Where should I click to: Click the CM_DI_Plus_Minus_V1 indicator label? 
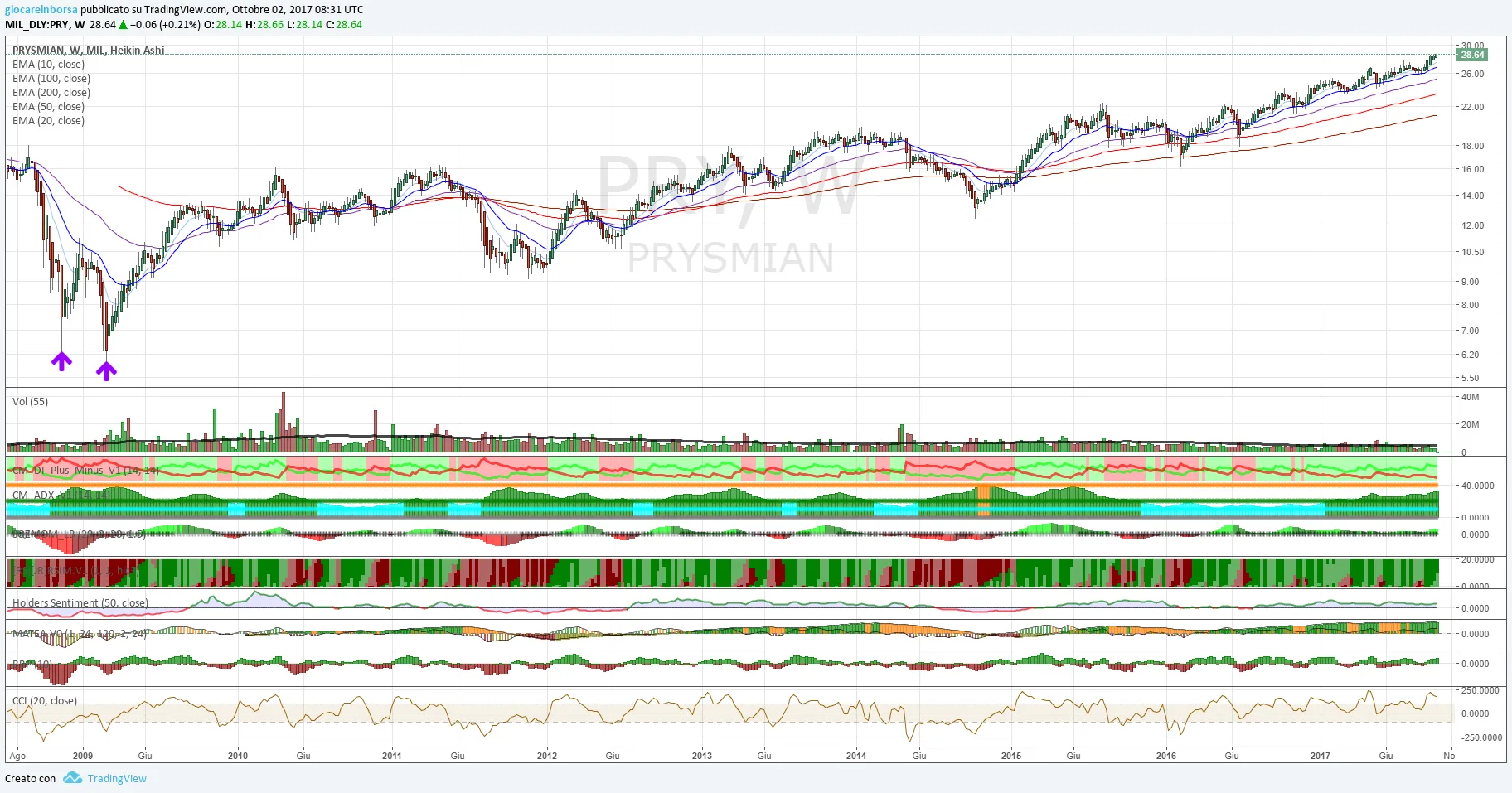[85, 471]
